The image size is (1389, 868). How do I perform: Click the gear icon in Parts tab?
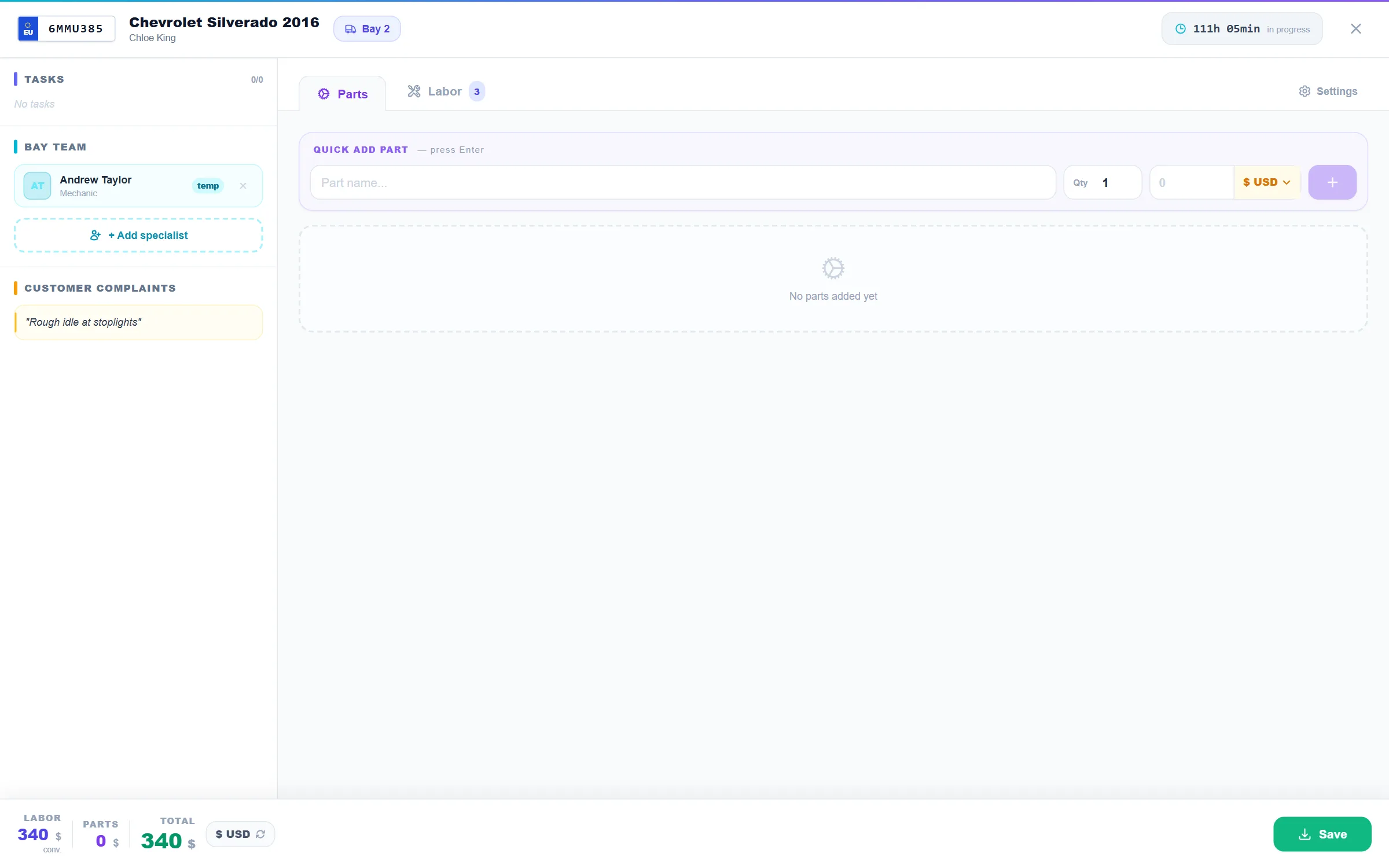click(324, 94)
